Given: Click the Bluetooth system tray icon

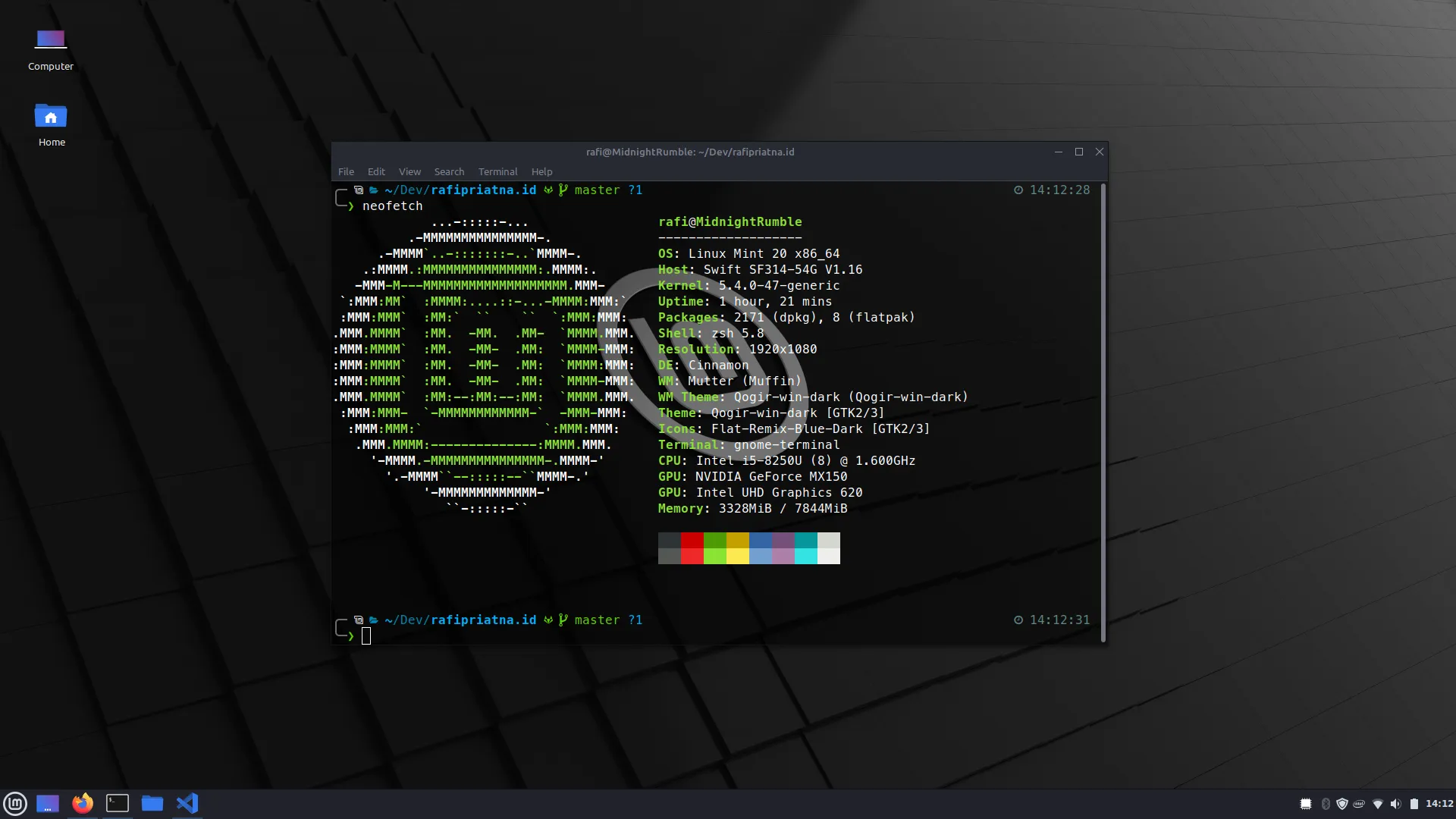Looking at the screenshot, I should click(x=1325, y=803).
